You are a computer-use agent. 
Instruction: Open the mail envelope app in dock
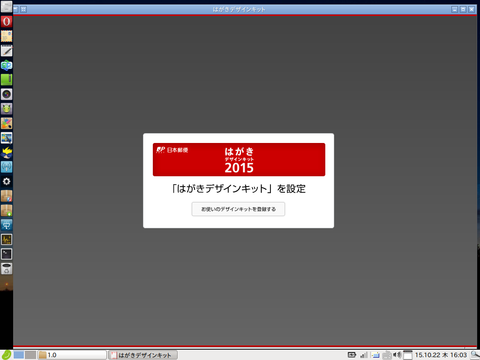pos(7,36)
